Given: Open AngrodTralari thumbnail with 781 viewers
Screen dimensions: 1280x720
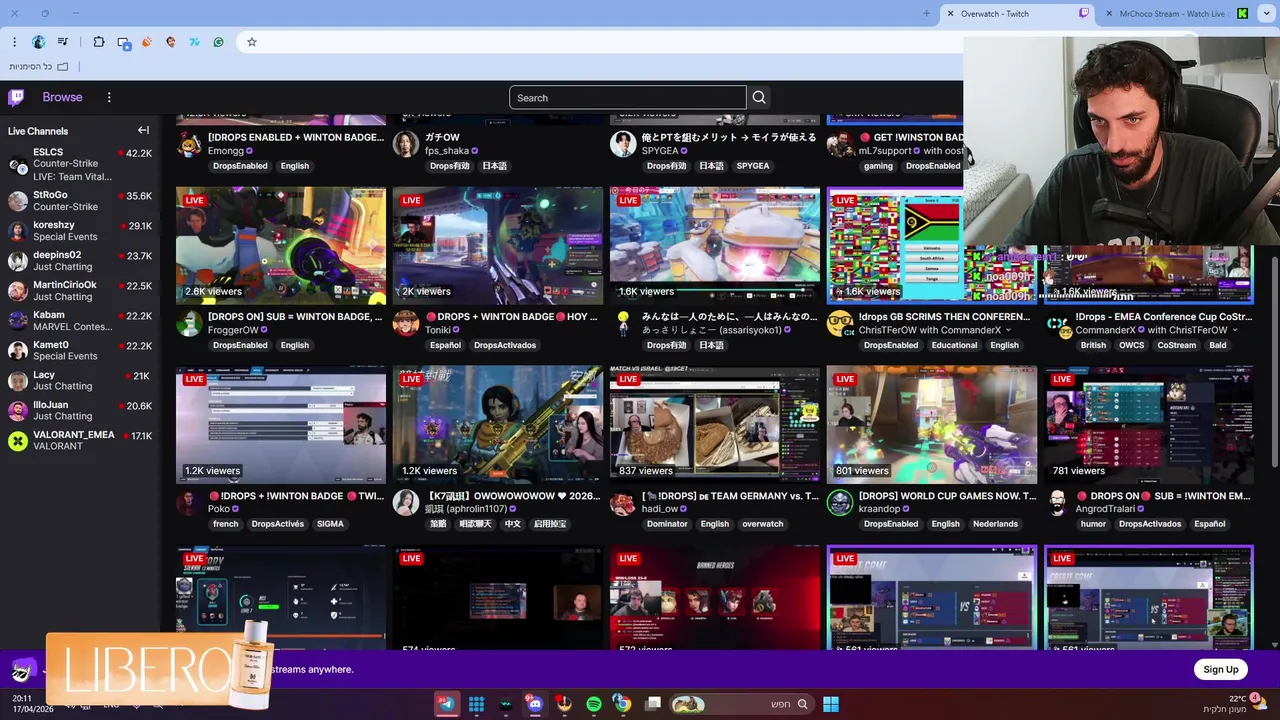Looking at the screenshot, I should [1149, 424].
